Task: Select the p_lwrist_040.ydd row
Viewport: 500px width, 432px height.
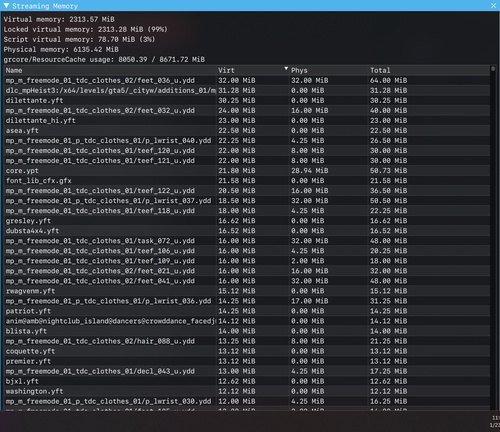Action: click(247, 140)
